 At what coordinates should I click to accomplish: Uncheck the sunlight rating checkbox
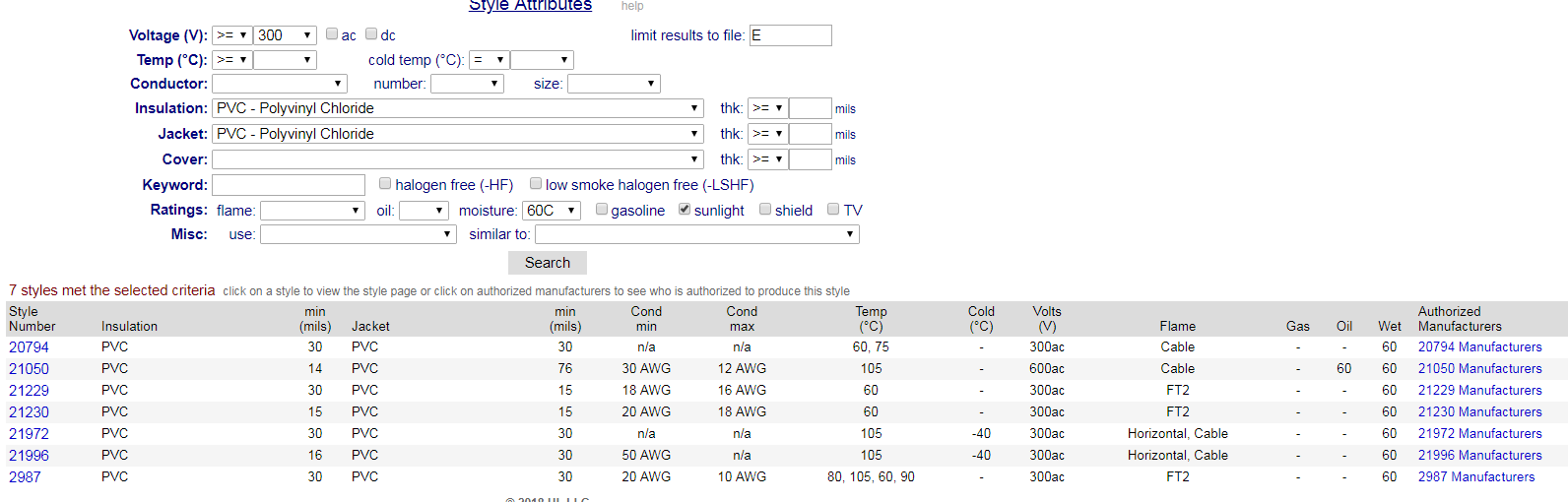(685, 210)
